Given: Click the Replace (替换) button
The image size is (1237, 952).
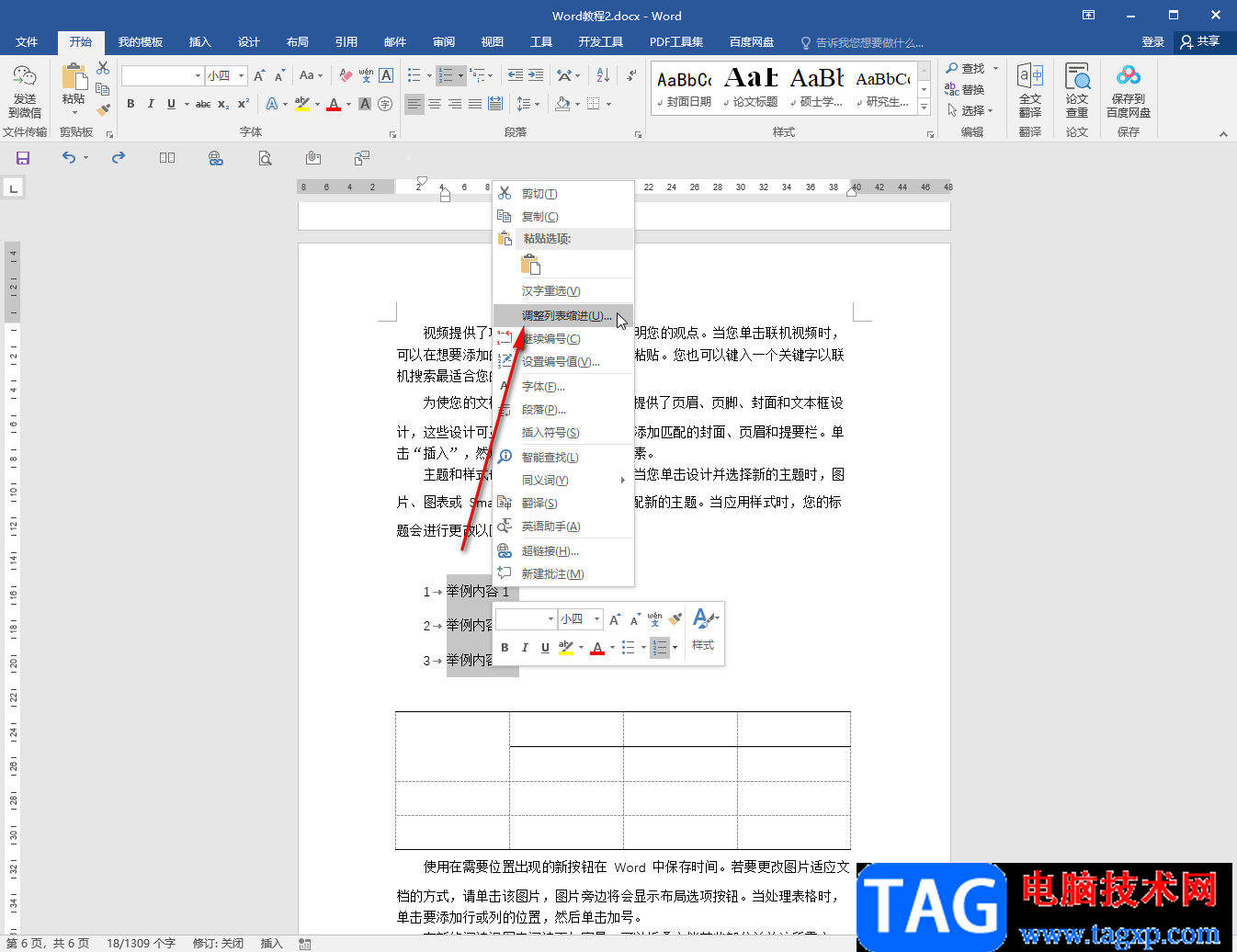Looking at the screenshot, I should click(x=965, y=89).
